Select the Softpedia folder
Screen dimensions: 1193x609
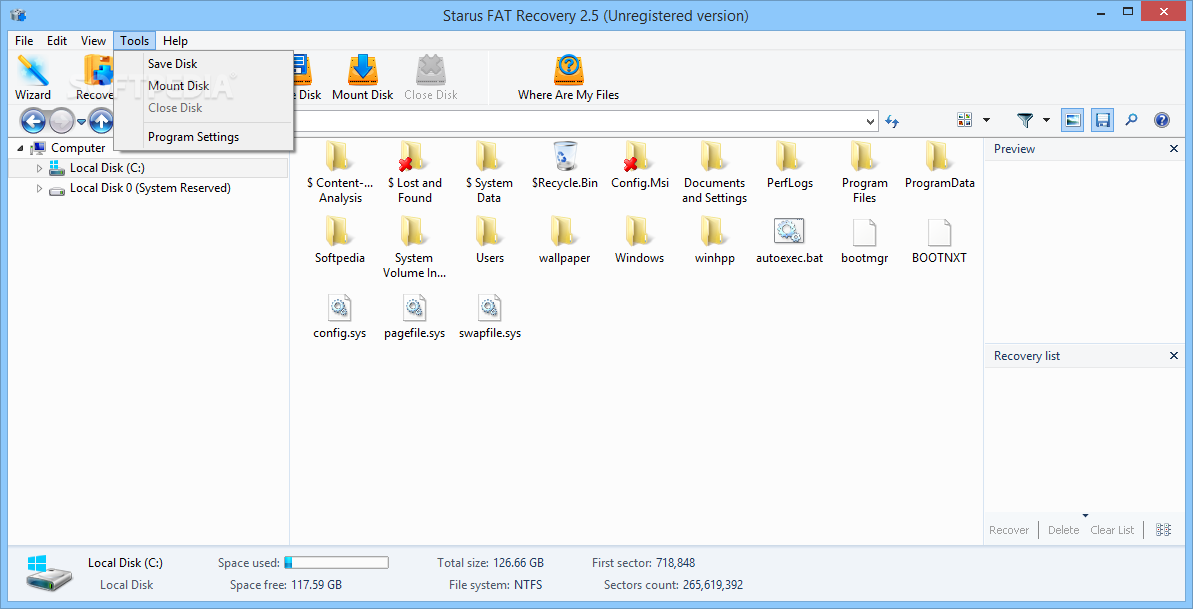coord(339,241)
